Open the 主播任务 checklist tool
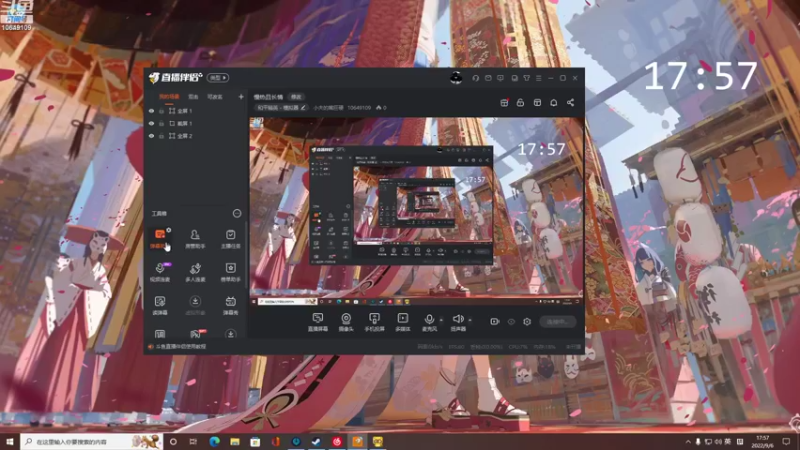Viewport: 800px width, 450px height. [x=231, y=239]
